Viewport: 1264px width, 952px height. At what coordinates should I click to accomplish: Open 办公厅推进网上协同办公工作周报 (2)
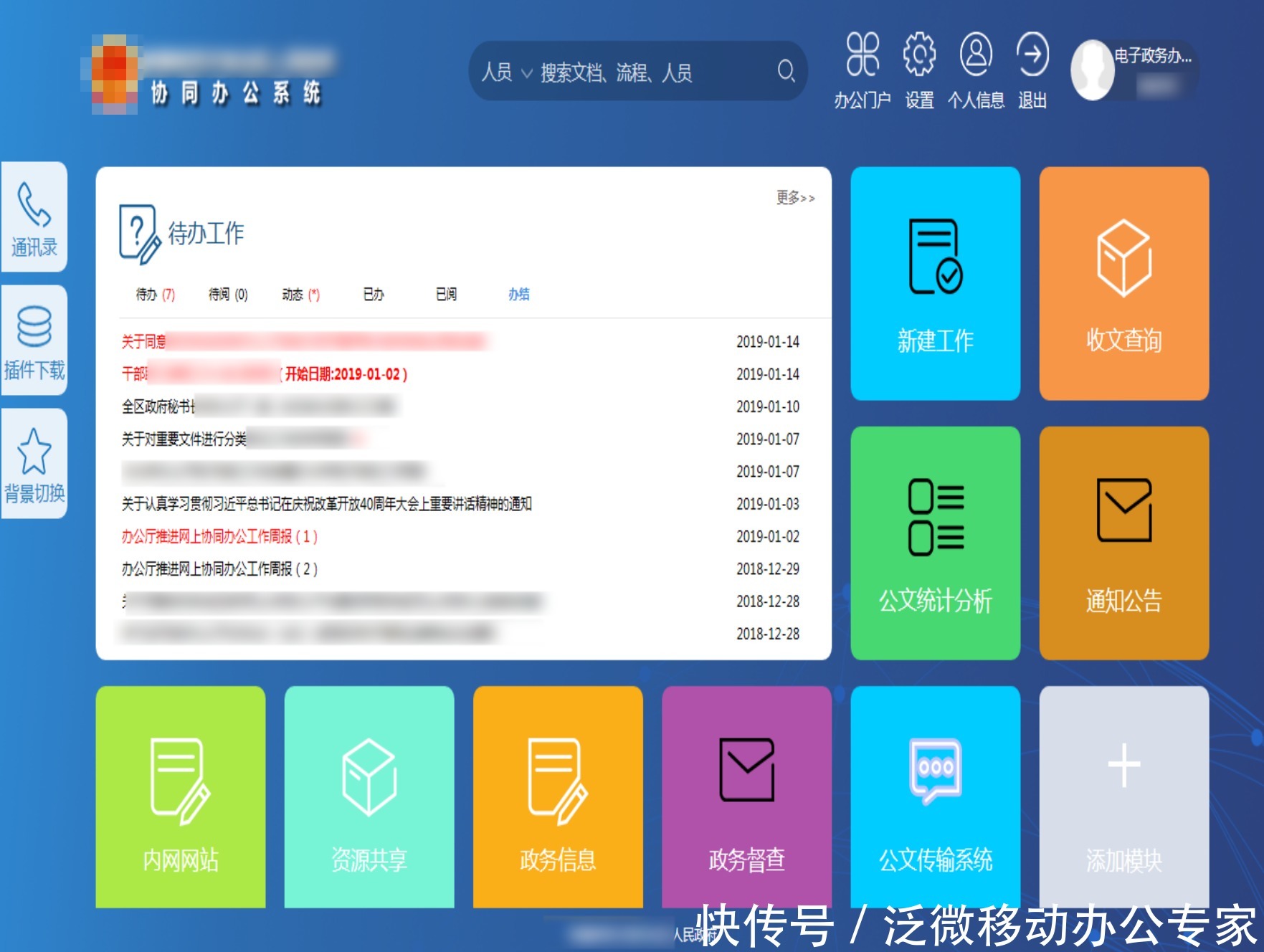(x=219, y=569)
